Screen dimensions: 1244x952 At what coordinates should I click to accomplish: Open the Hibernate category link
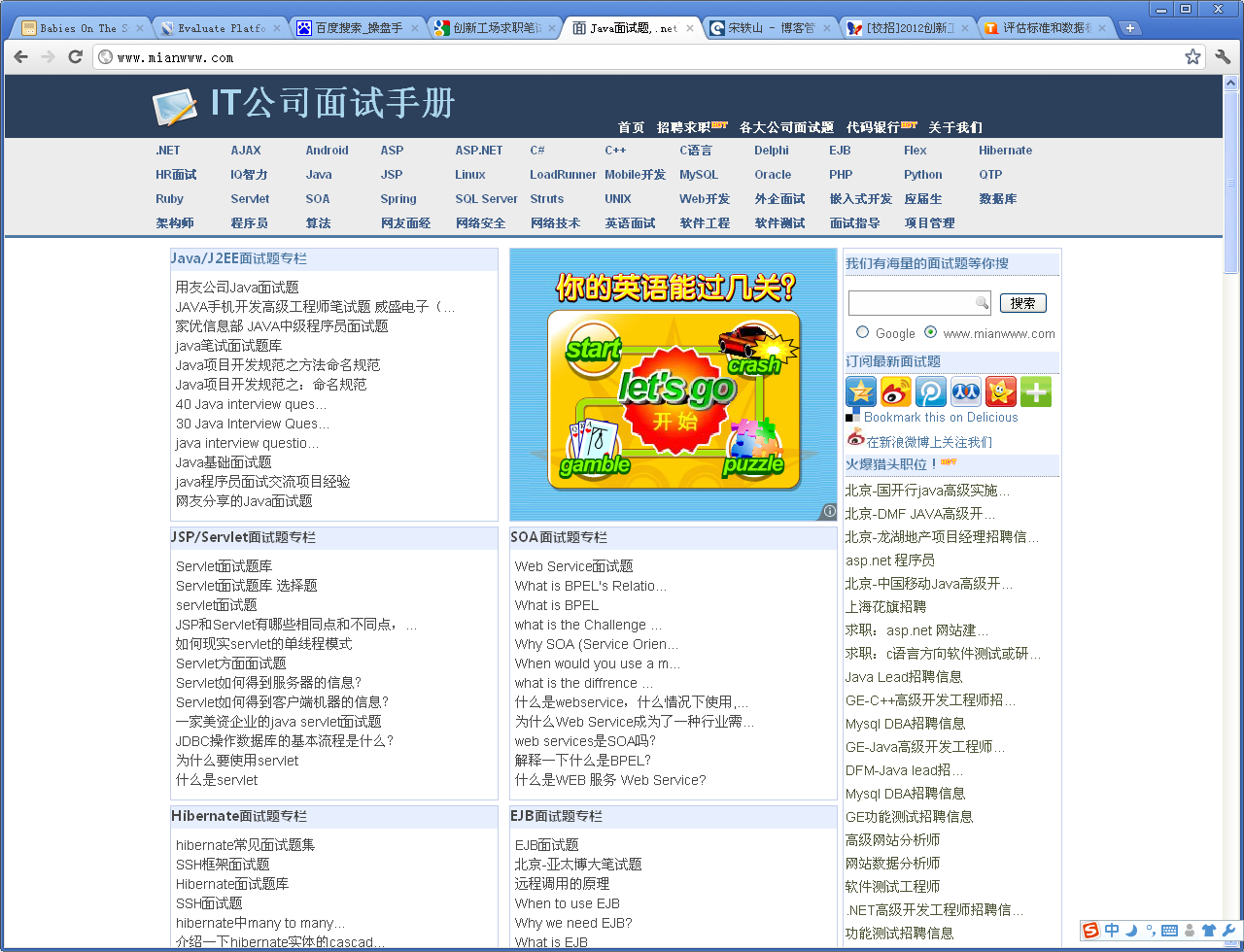[1005, 151]
